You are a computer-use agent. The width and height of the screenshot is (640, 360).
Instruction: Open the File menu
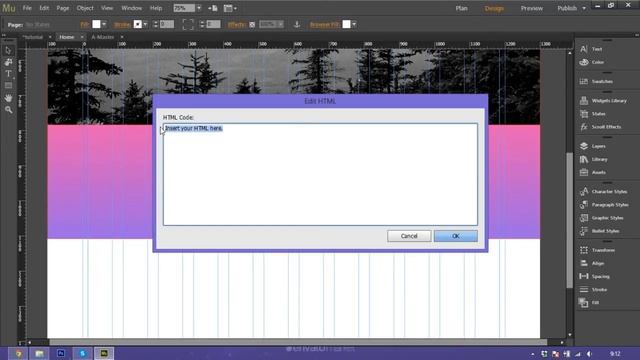27,8
